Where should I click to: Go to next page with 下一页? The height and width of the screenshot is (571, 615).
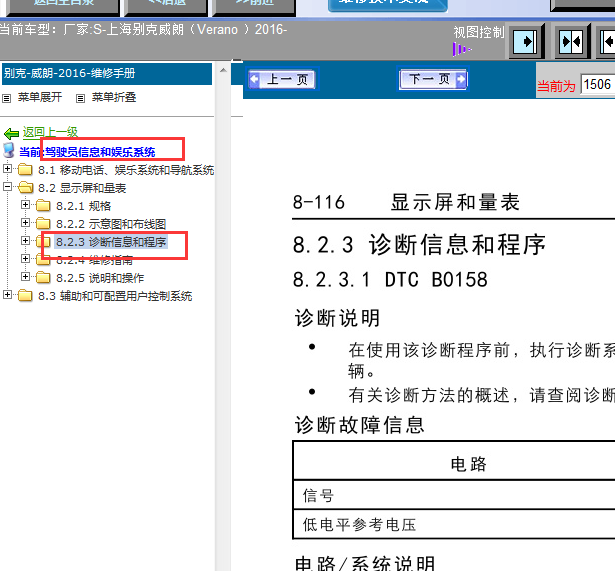tap(433, 79)
